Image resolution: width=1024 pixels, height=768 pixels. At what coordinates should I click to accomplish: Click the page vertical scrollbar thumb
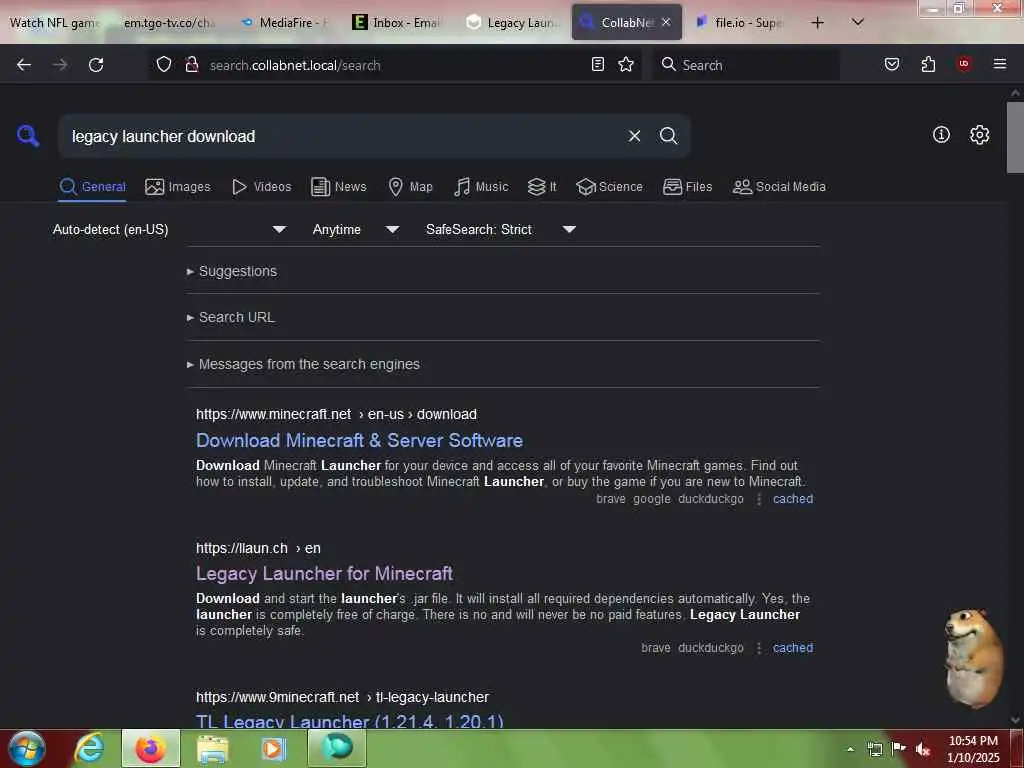click(x=1015, y=137)
